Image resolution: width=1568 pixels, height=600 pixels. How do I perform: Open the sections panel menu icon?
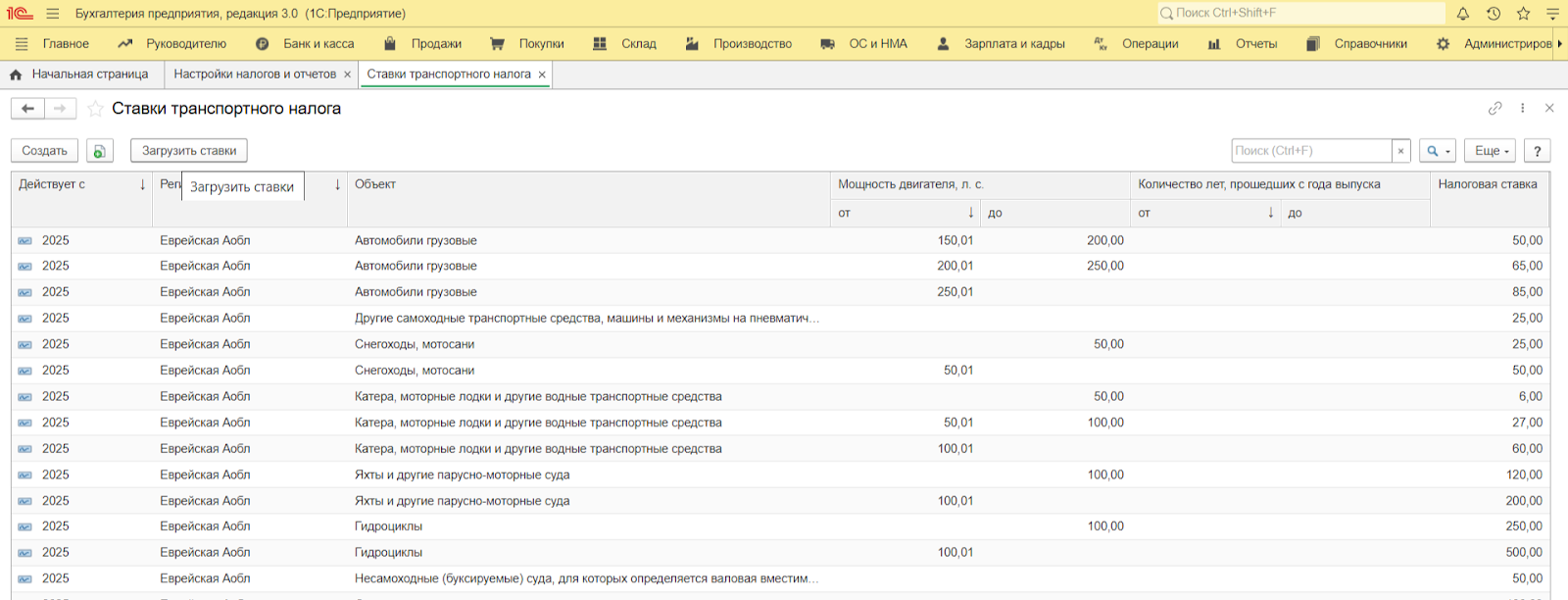pyautogui.click(x=22, y=44)
